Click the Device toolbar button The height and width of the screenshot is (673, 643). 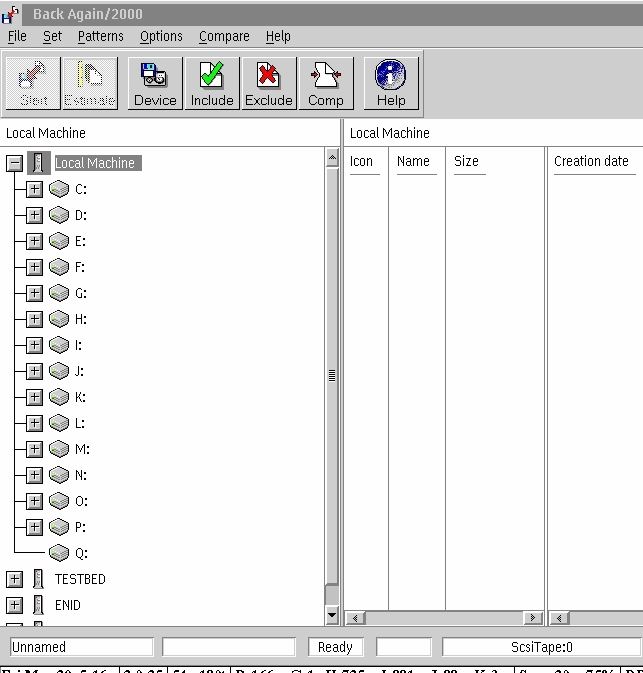155,83
